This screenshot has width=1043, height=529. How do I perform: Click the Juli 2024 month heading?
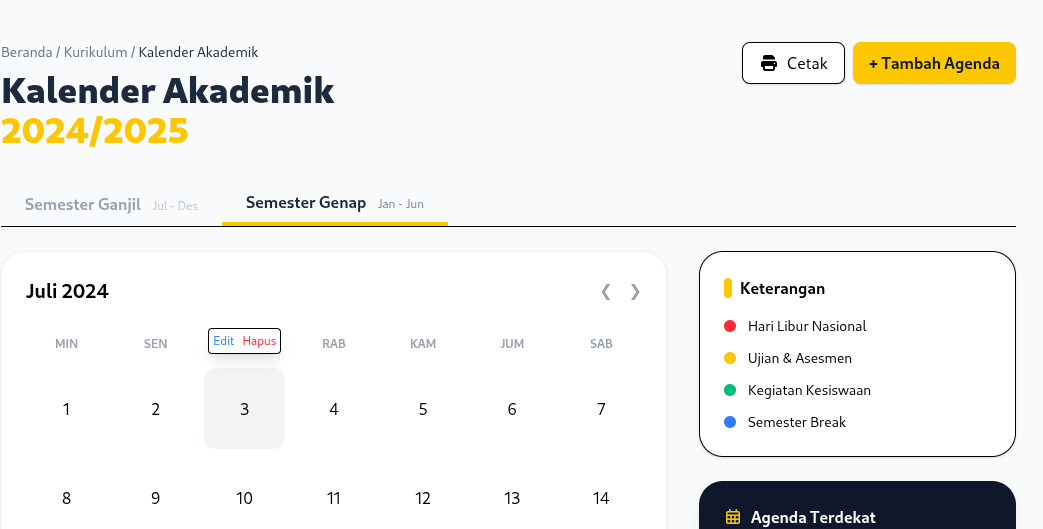click(x=67, y=291)
